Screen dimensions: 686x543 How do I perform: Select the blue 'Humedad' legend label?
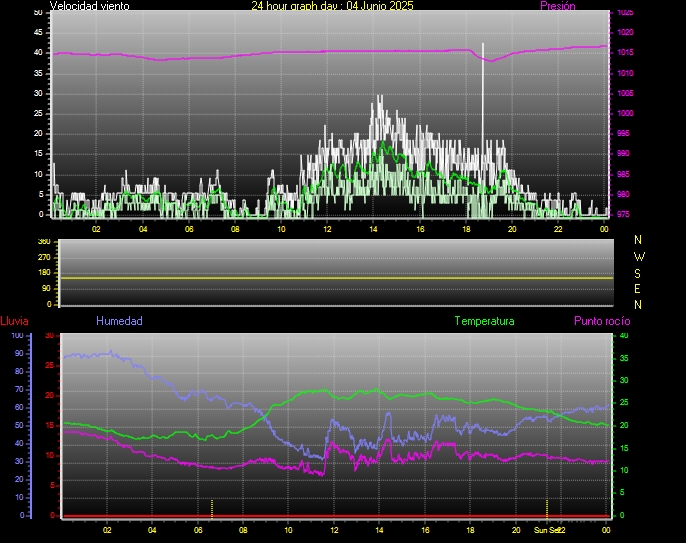coord(119,321)
